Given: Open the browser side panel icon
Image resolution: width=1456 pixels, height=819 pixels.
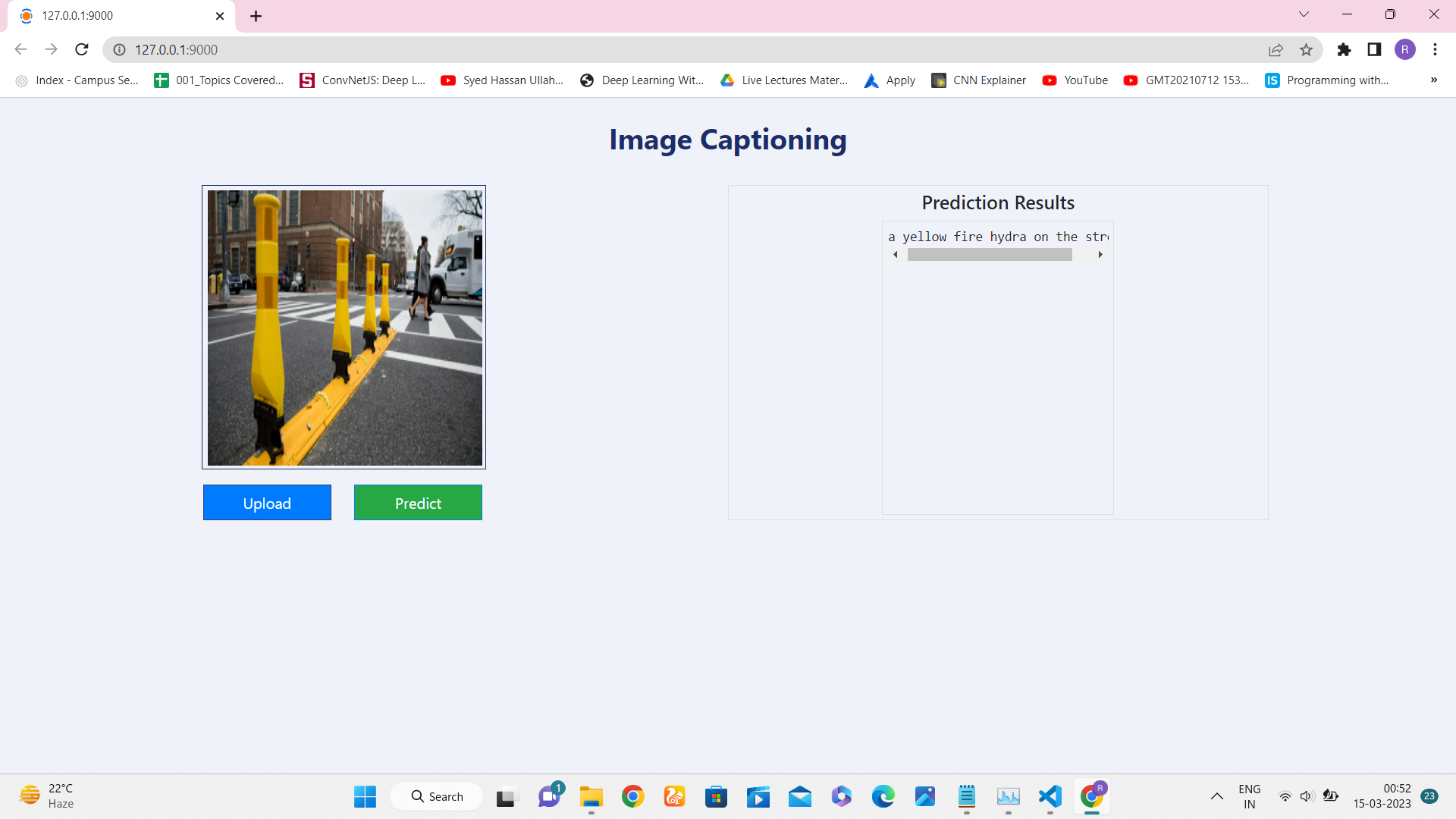Looking at the screenshot, I should click(x=1375, y=49).
